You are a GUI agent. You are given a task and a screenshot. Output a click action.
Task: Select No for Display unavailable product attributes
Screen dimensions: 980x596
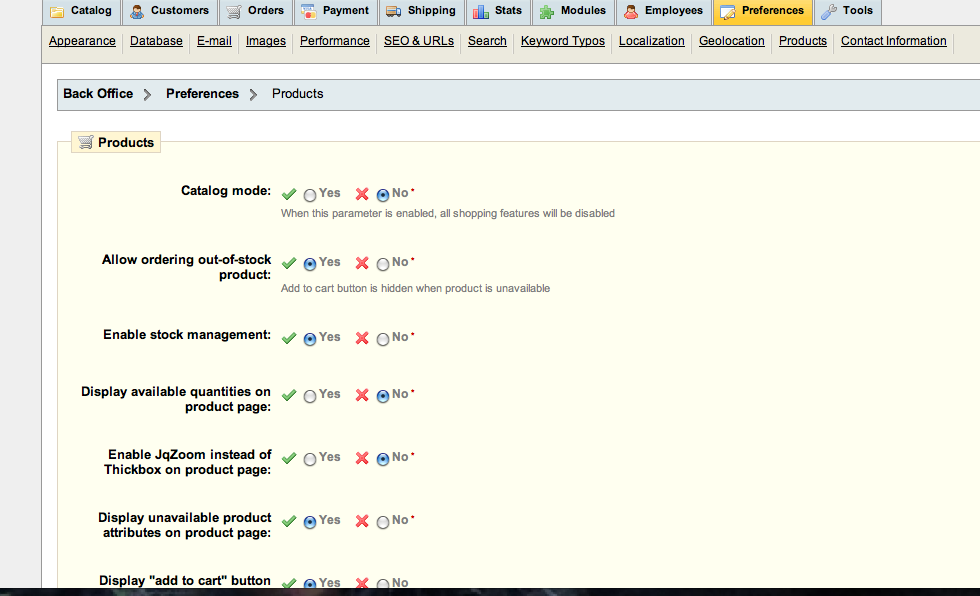pyautogui.click(x=383, y=522)
